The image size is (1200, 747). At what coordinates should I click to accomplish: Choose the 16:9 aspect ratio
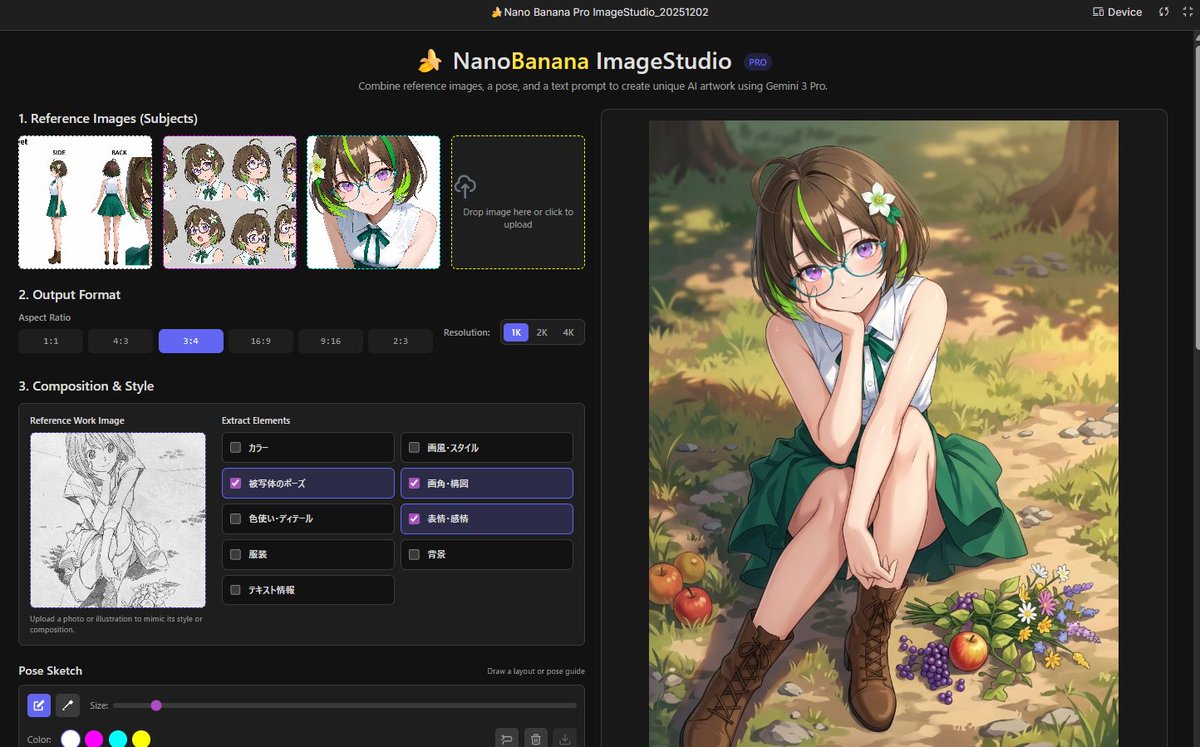260,341
